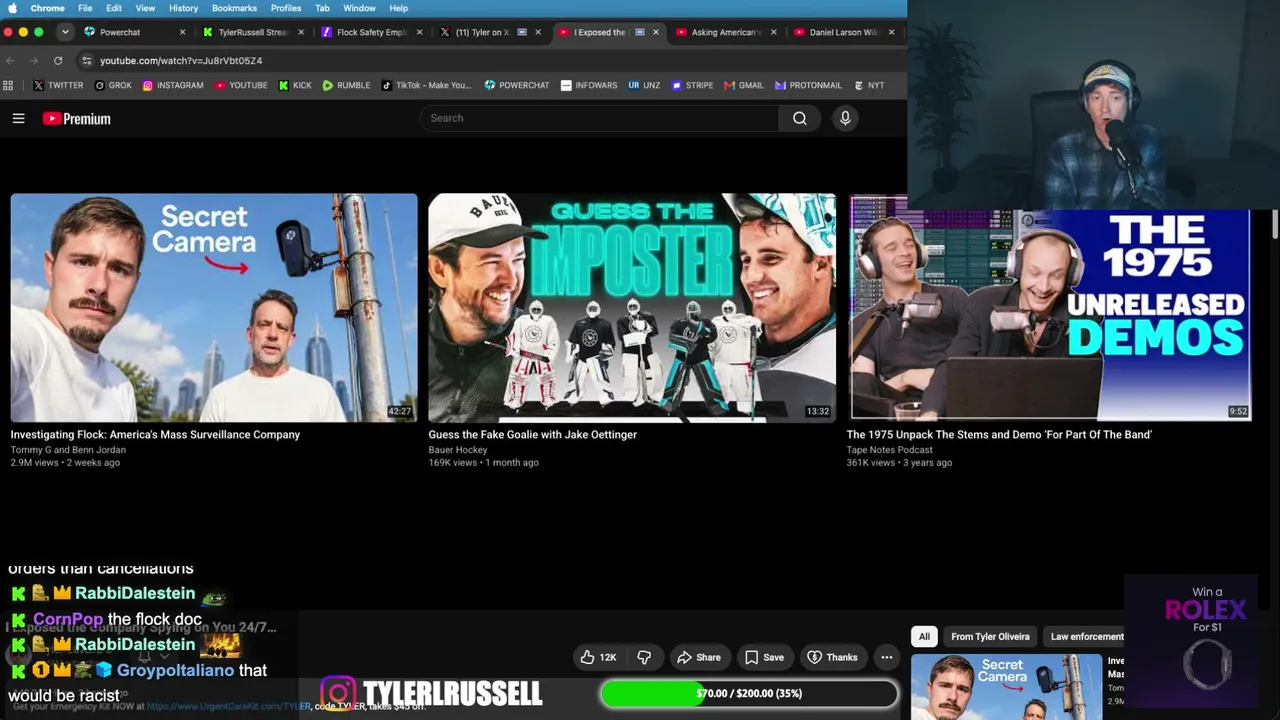The height and width of the screenshot is (720, 1280).
Task: Play the Guess the Imposter thumbnail
Action: pyautogui.click(x=632, y=308)
